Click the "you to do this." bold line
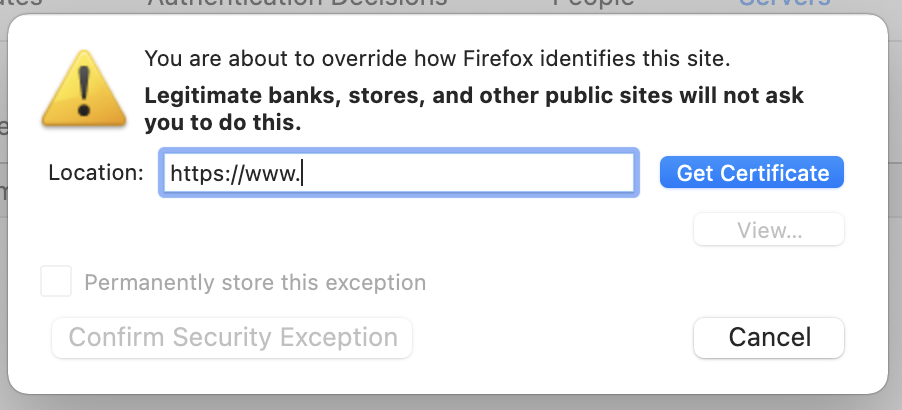This screenshot has width=902, height=410. [223, 122]
